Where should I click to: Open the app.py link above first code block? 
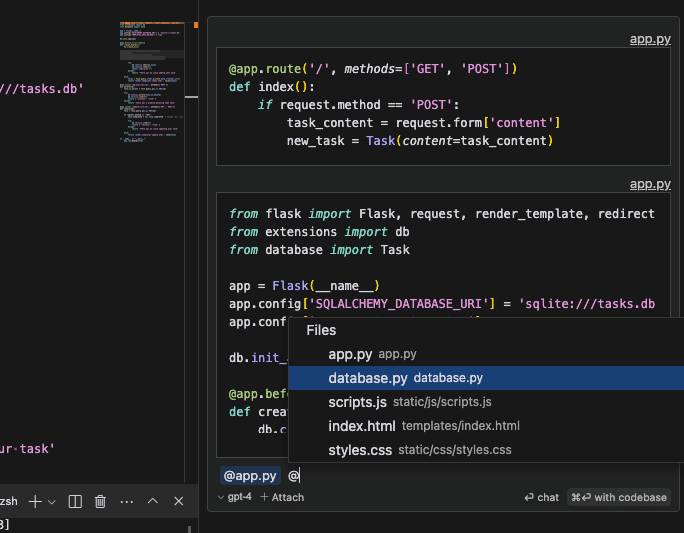[650, 39]
